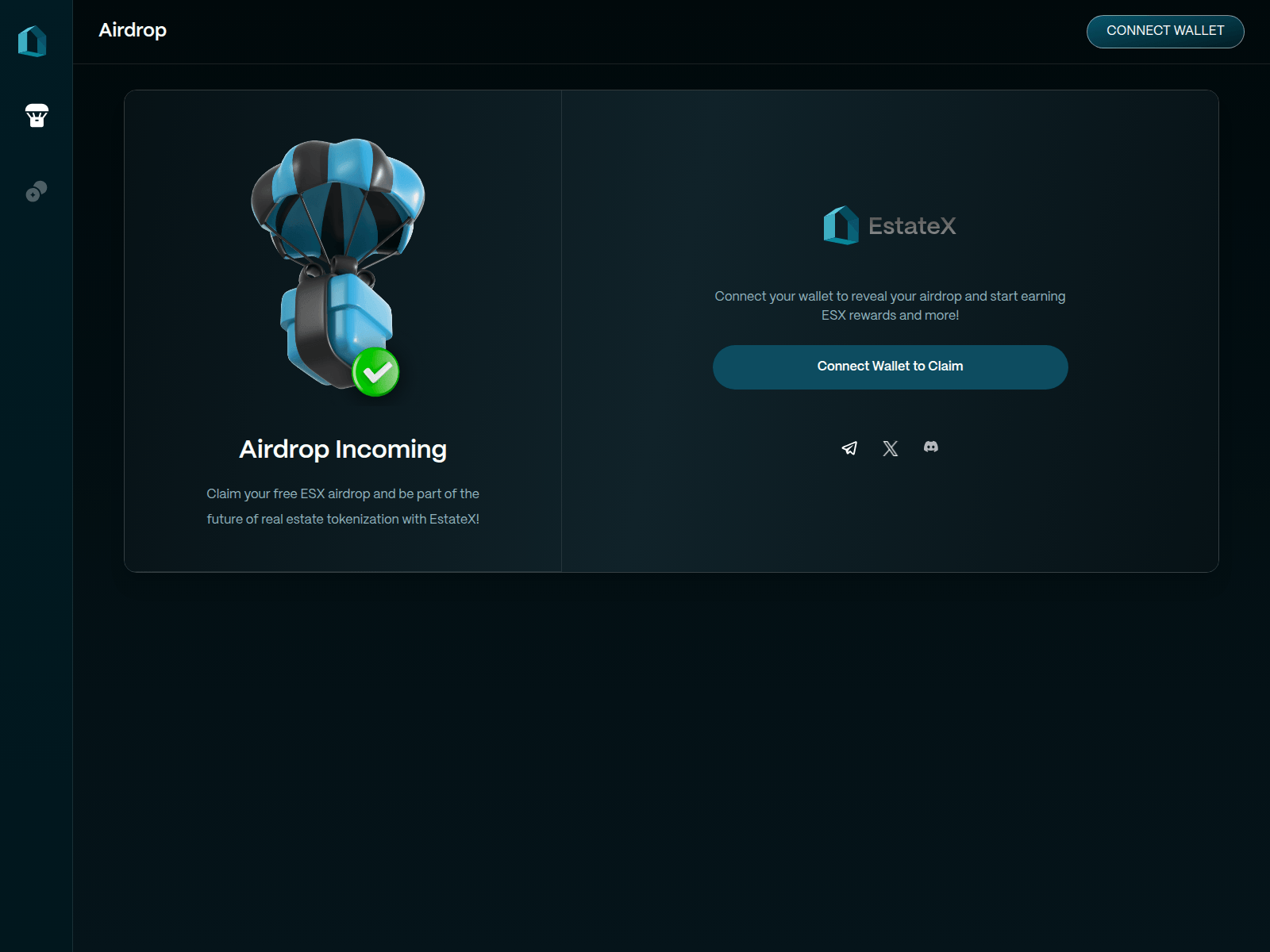
Task: Open the Discord community icon
Action: pos(930,447)
